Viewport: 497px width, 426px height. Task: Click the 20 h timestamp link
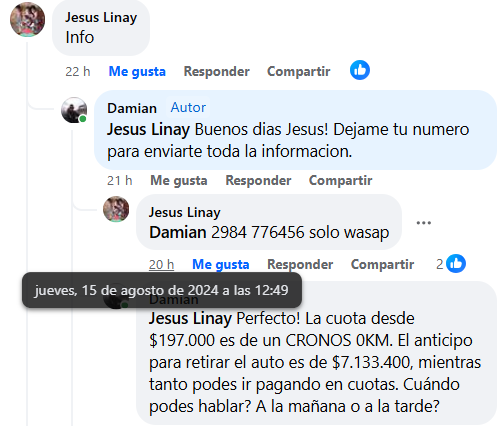coord(161,264)
